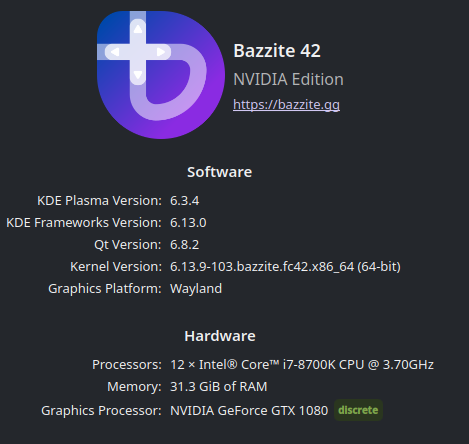
Task: Click the 31.3 GiB of RAM value
Action: tap(219, 387)
